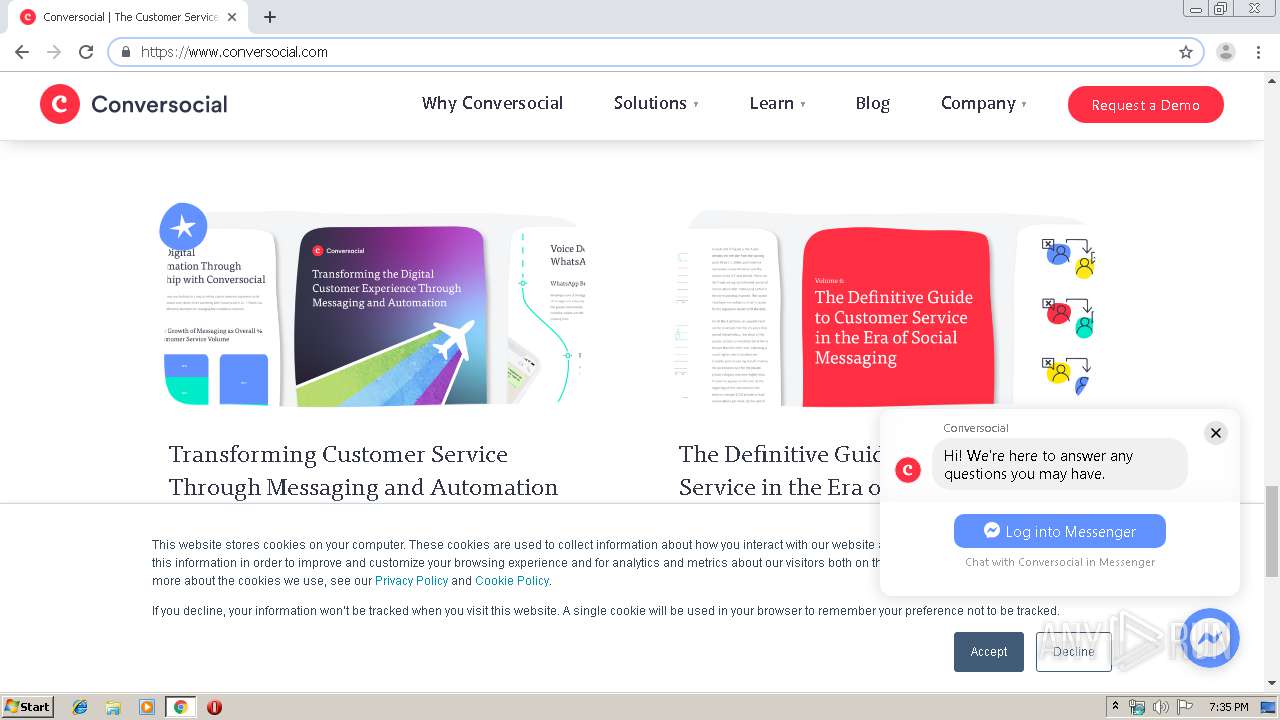Click the volume speaker tray icon
Viewport: 1280px width, 720px height.
1161,707
